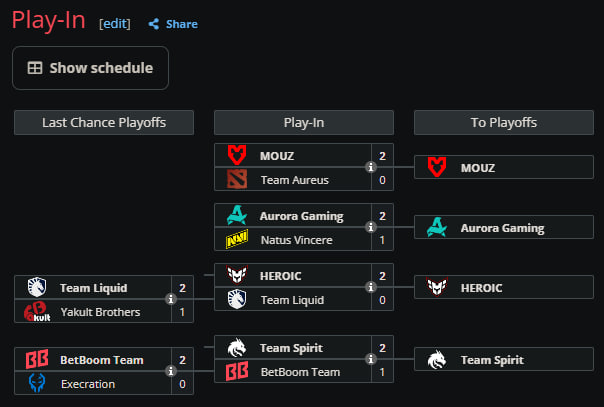Click the Natus Vincere team logo

[237, 240]
